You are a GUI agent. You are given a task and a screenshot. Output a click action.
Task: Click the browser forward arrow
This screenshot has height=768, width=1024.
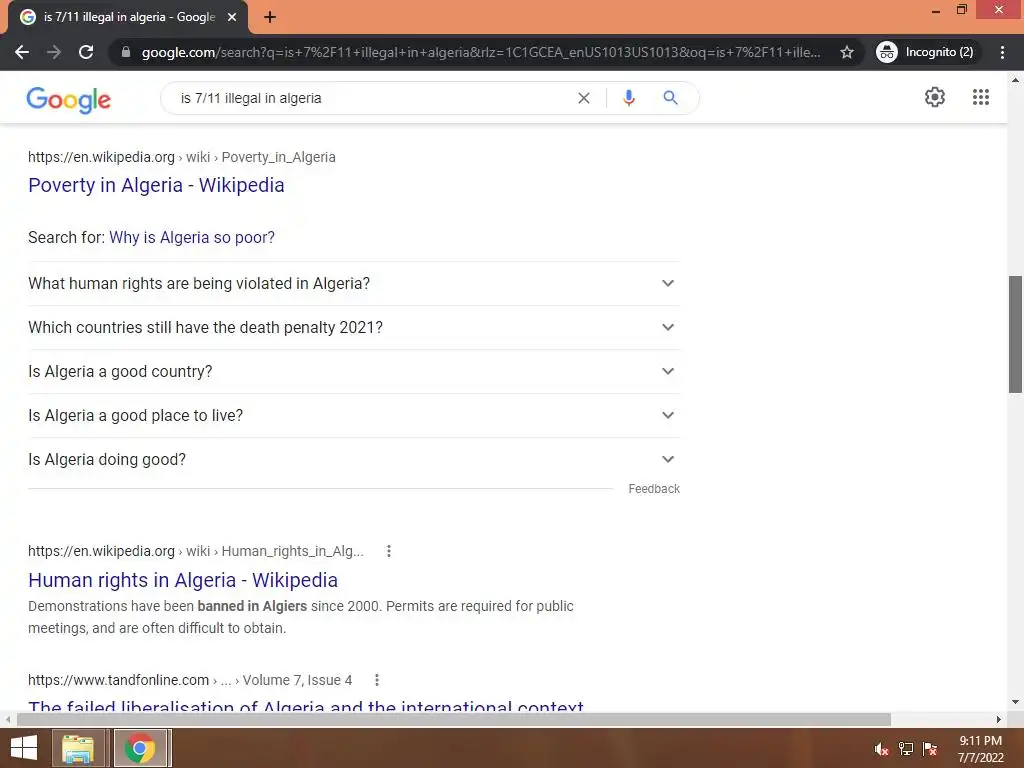click(x=54, y=52)
